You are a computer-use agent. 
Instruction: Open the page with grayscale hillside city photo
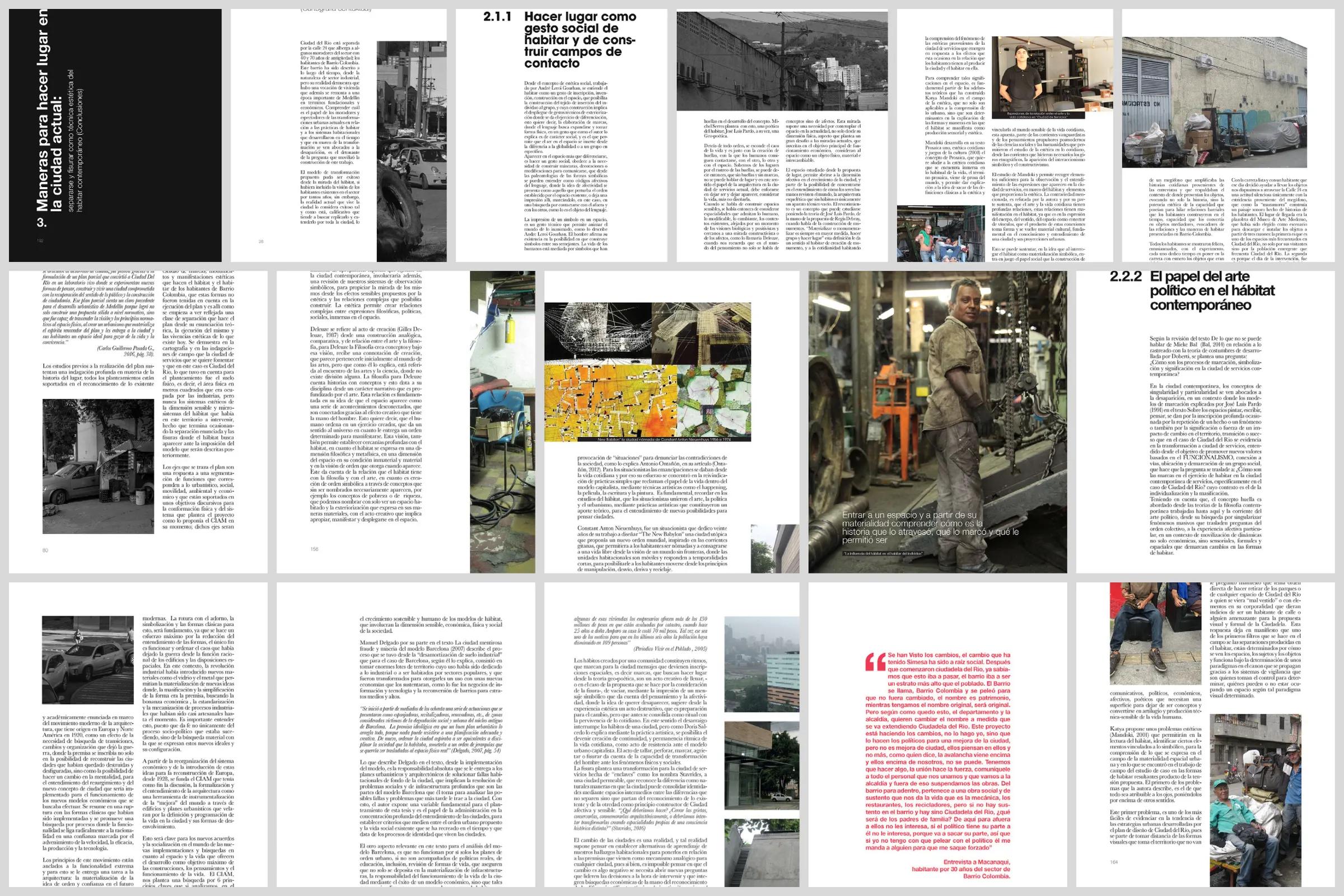(782, 136)
